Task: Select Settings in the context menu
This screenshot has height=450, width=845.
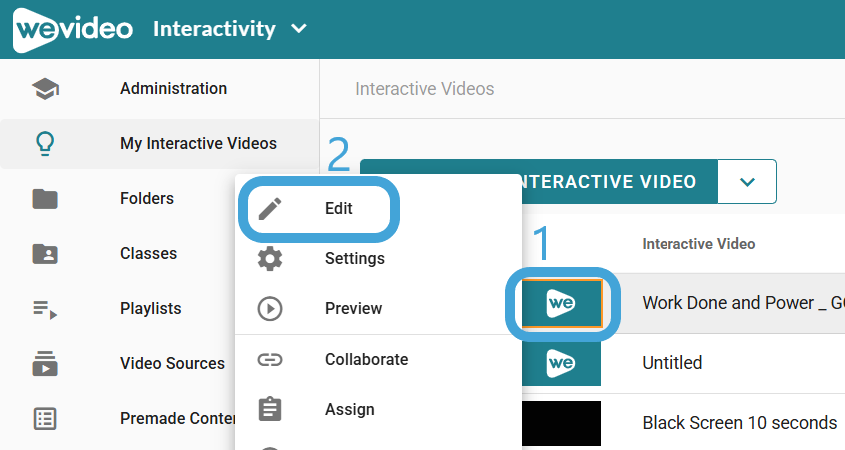Action: tap(354, 259)
